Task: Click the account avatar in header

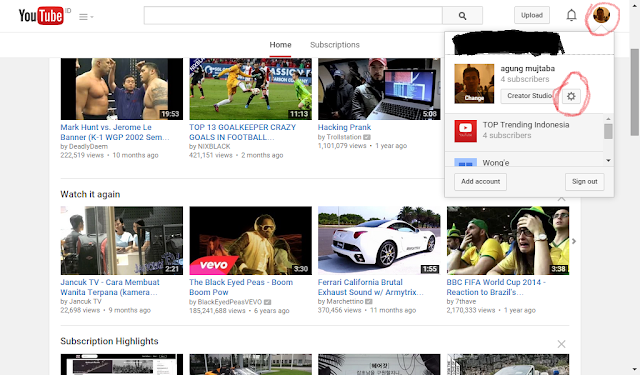Action: point(601,15)
